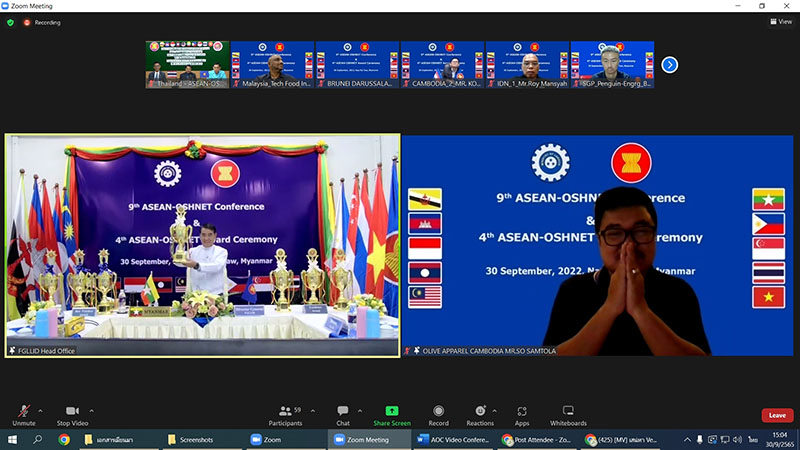This screenshot has height=450, width=800.
Task: Start recording with Record button
Action: point(438,413)
